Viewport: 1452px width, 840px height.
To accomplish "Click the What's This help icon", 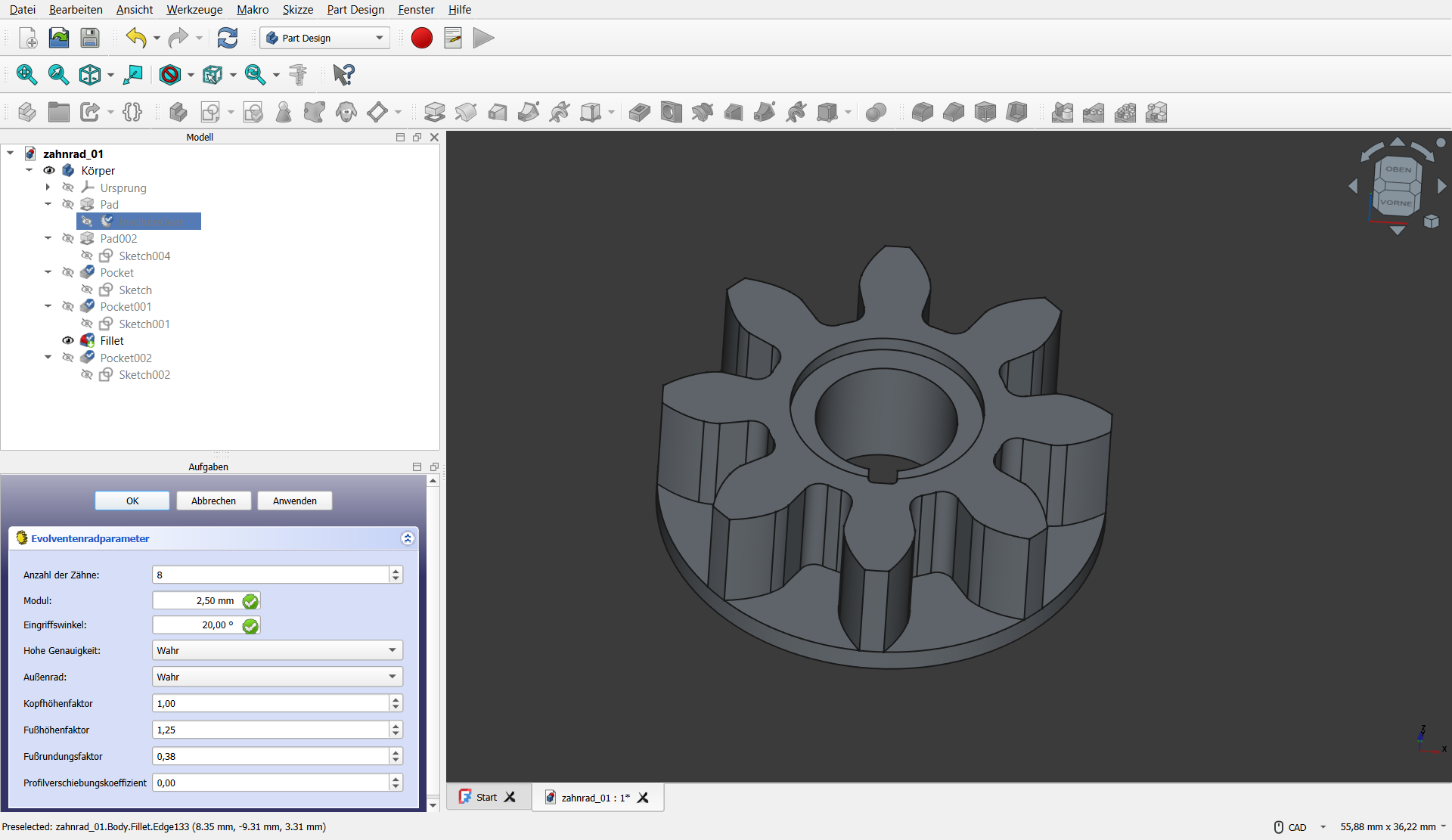I will click(x=343, y=74).
